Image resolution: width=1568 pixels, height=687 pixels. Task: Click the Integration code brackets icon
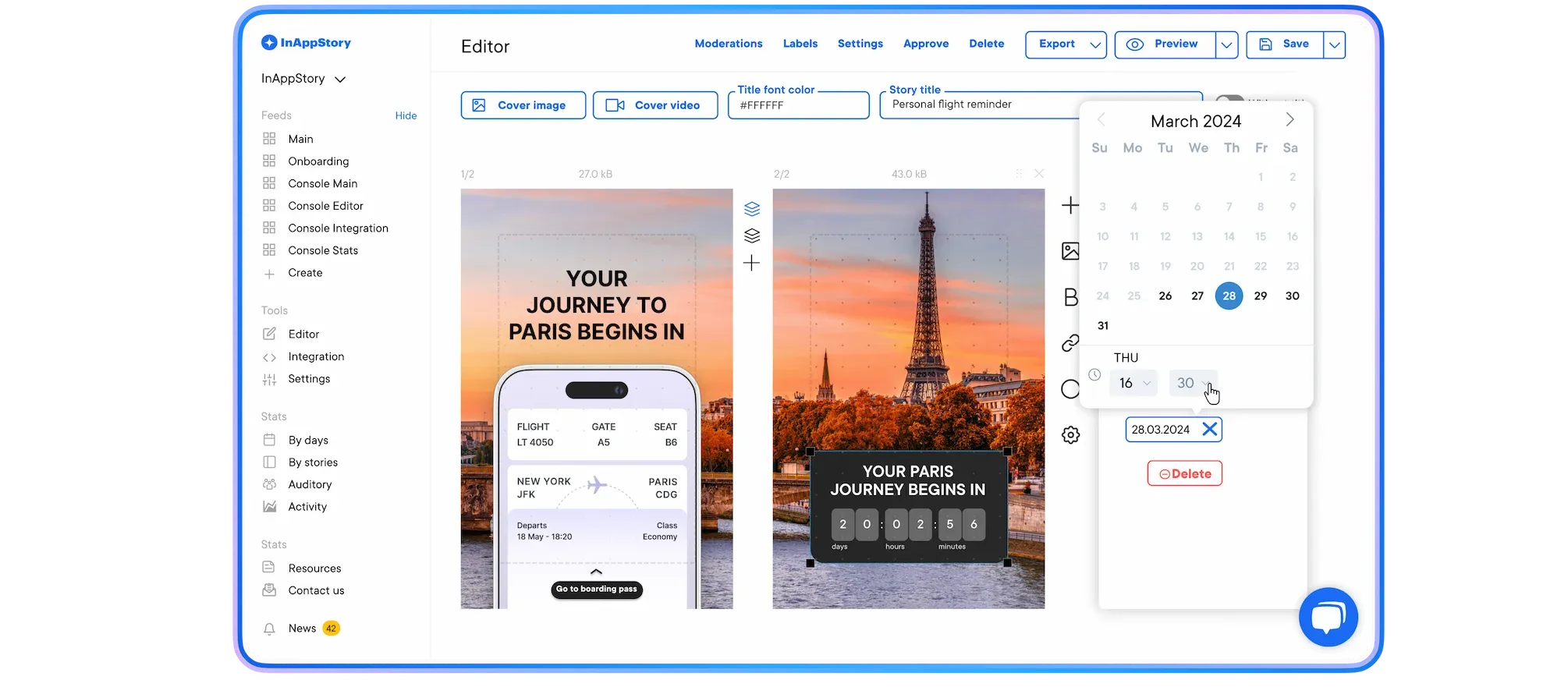click(269, 357)
